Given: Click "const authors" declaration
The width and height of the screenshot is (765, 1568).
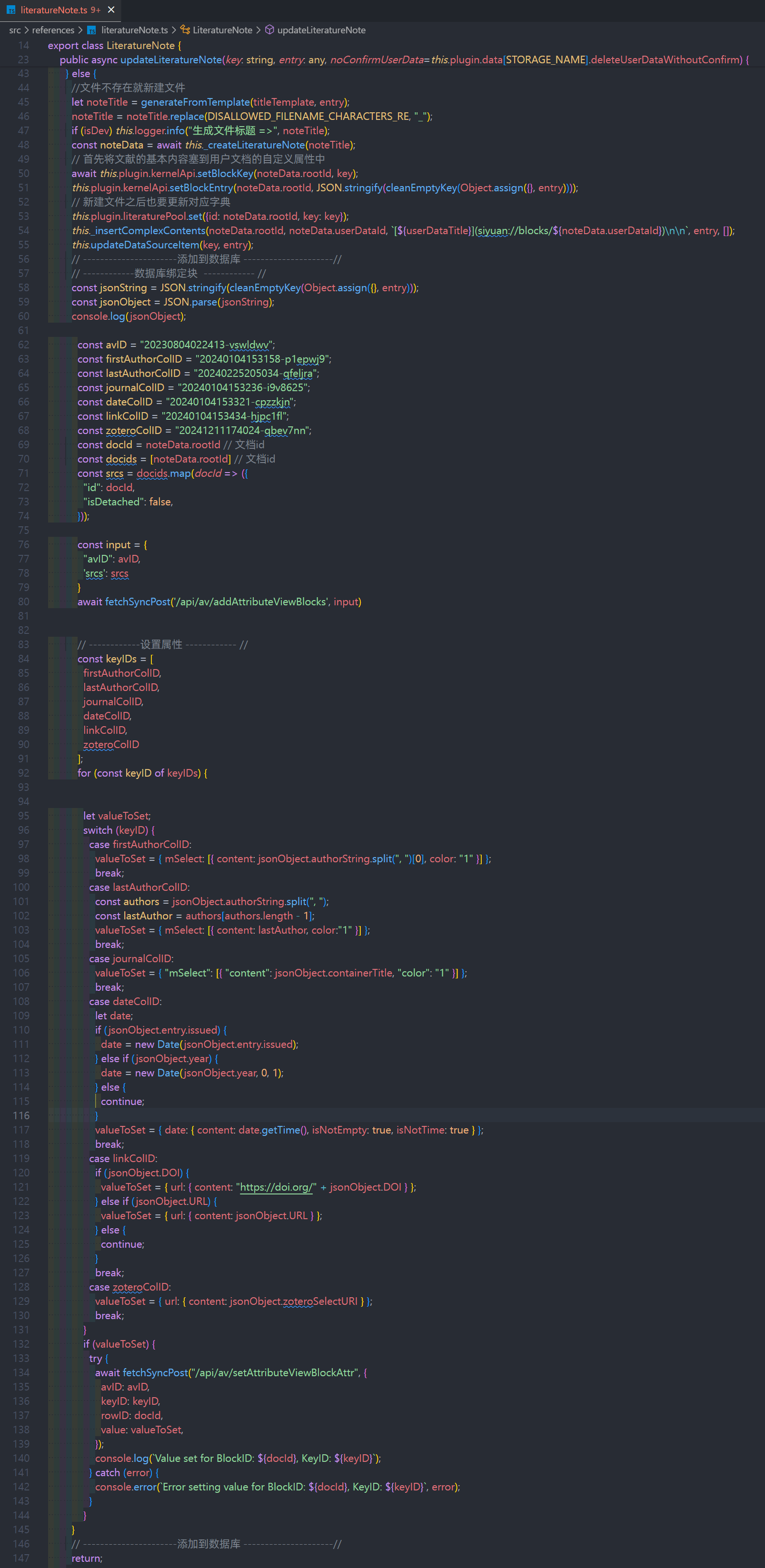Looking at the screenshot, I should point(127,902).
